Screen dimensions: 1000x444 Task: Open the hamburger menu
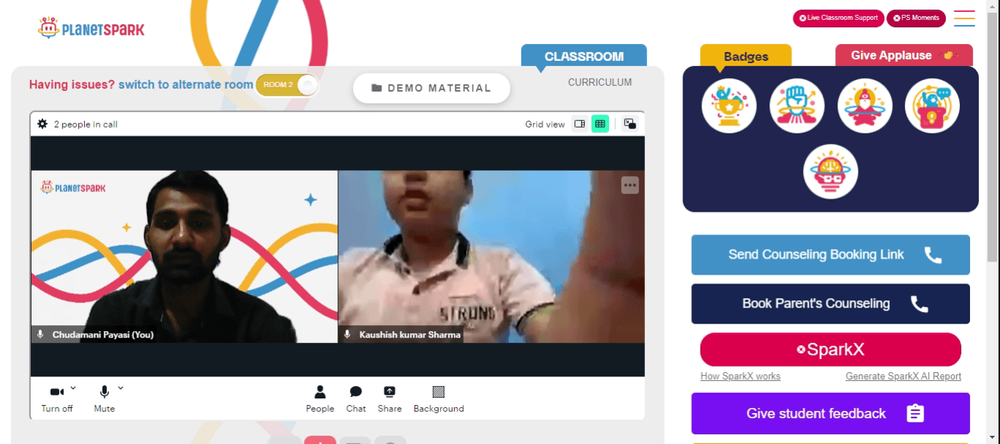tap(964, 18)
